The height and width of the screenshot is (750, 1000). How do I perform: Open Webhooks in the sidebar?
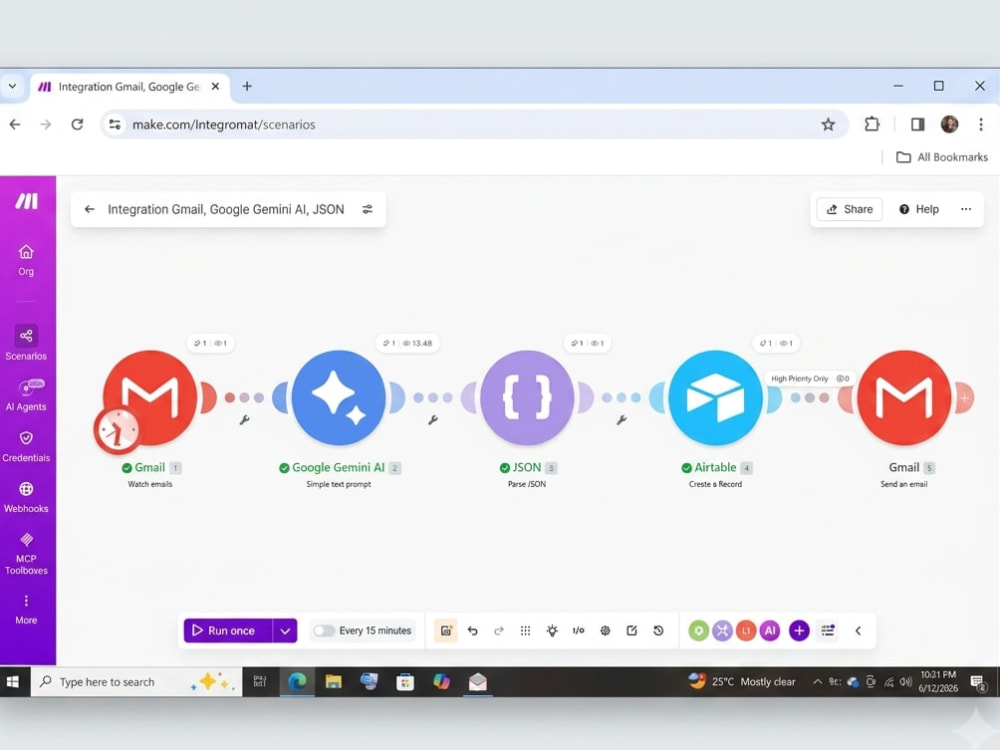point(26,497)
